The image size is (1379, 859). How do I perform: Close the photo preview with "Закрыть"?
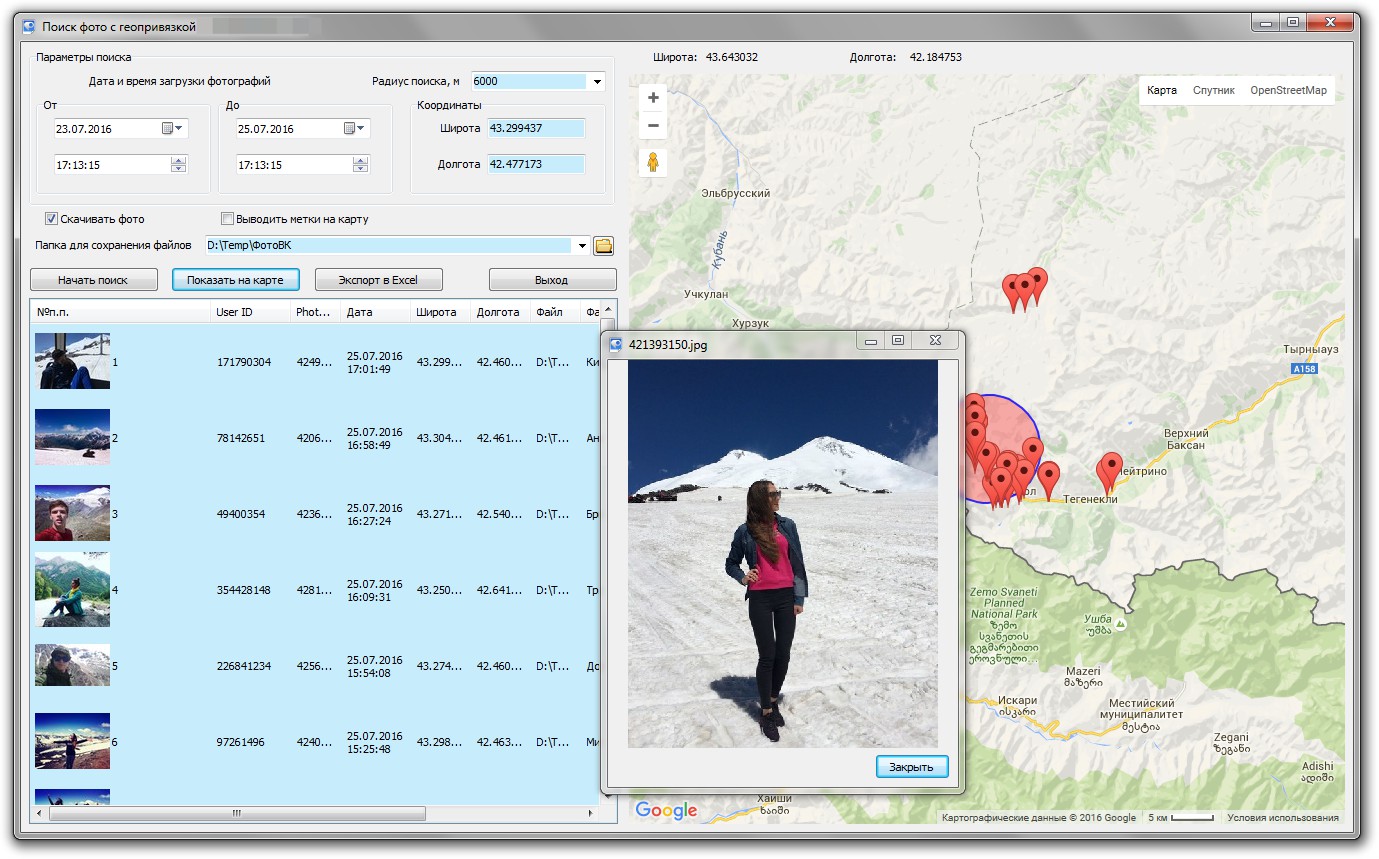click(x=911, y=767)
